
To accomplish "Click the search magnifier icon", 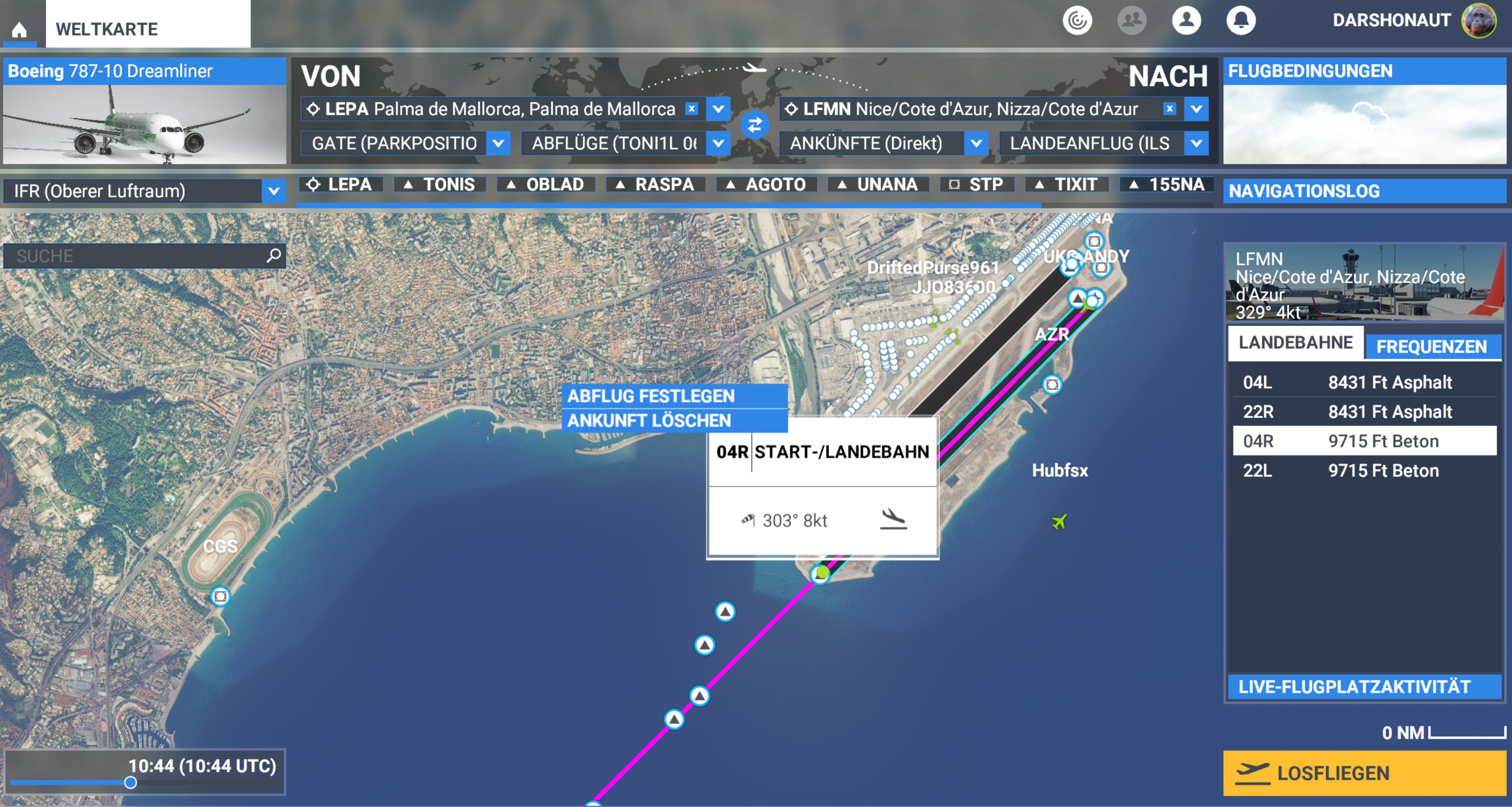I will point(273,255).
